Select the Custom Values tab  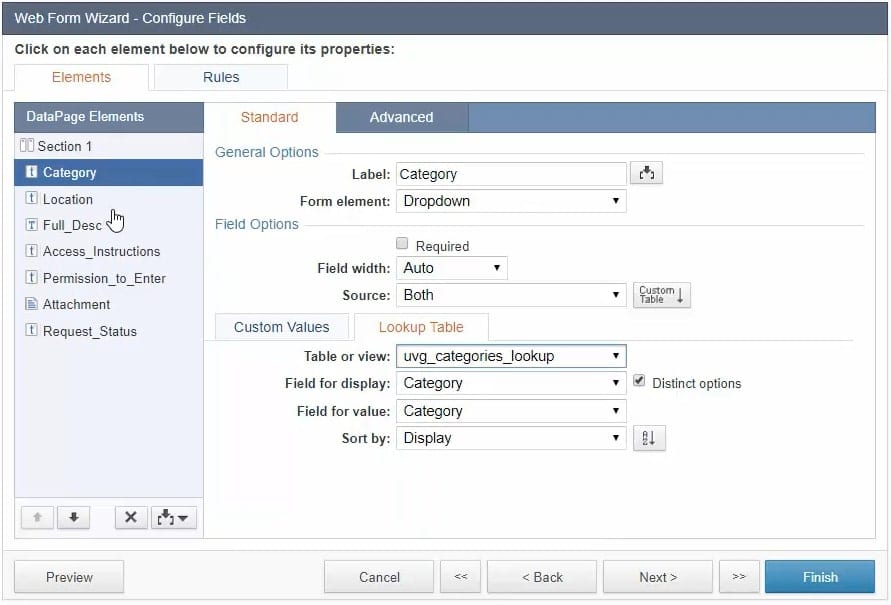(x=281, y=327)
